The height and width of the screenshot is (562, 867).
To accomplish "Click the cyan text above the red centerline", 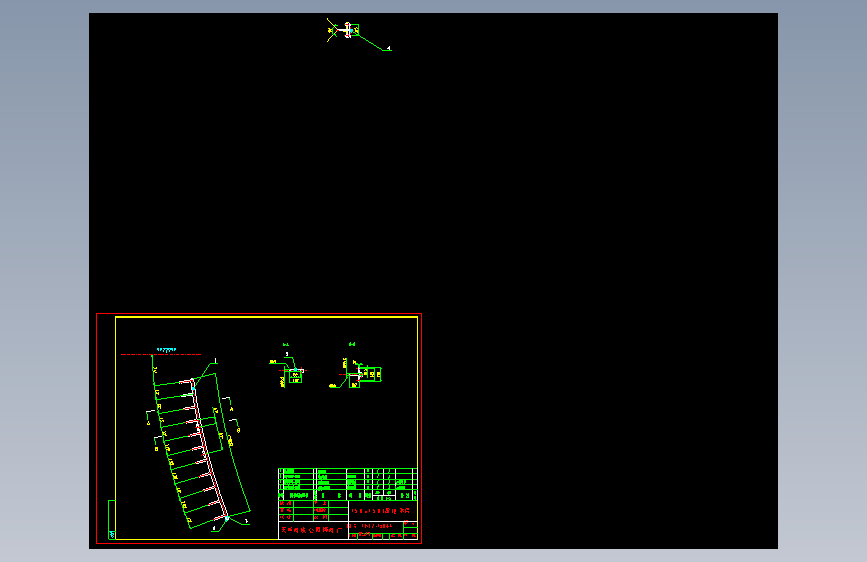I will click(166, 350).
